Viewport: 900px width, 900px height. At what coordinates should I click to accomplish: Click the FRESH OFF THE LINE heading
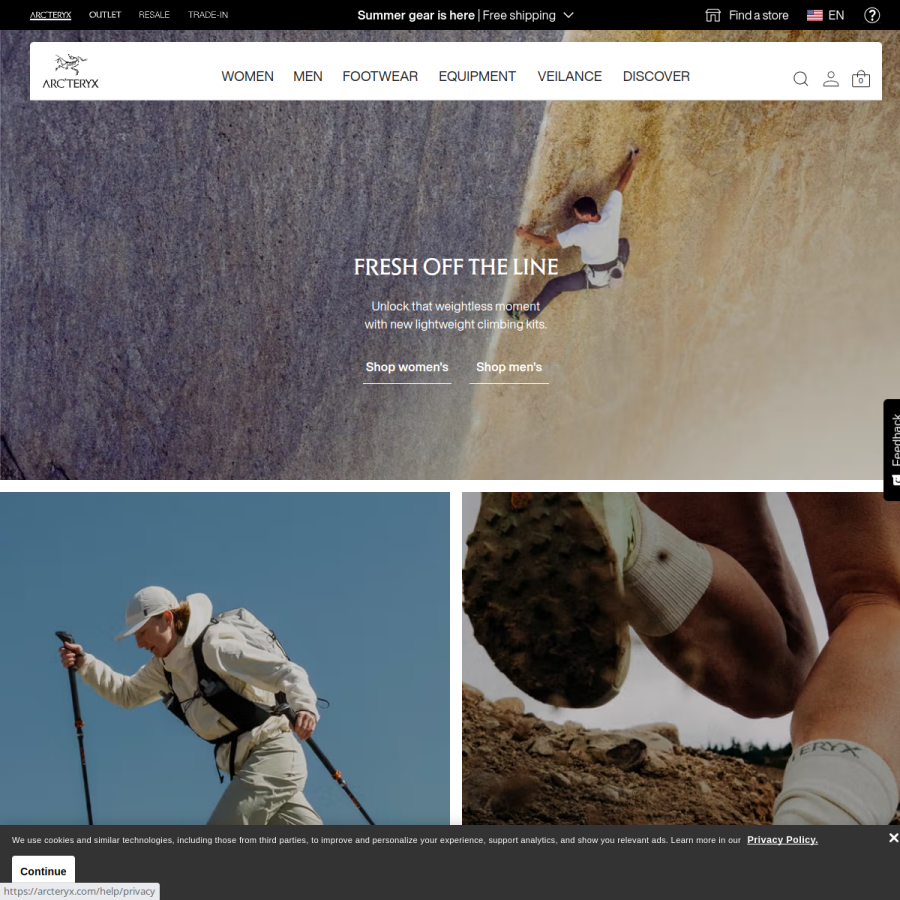tap(456, 267)
